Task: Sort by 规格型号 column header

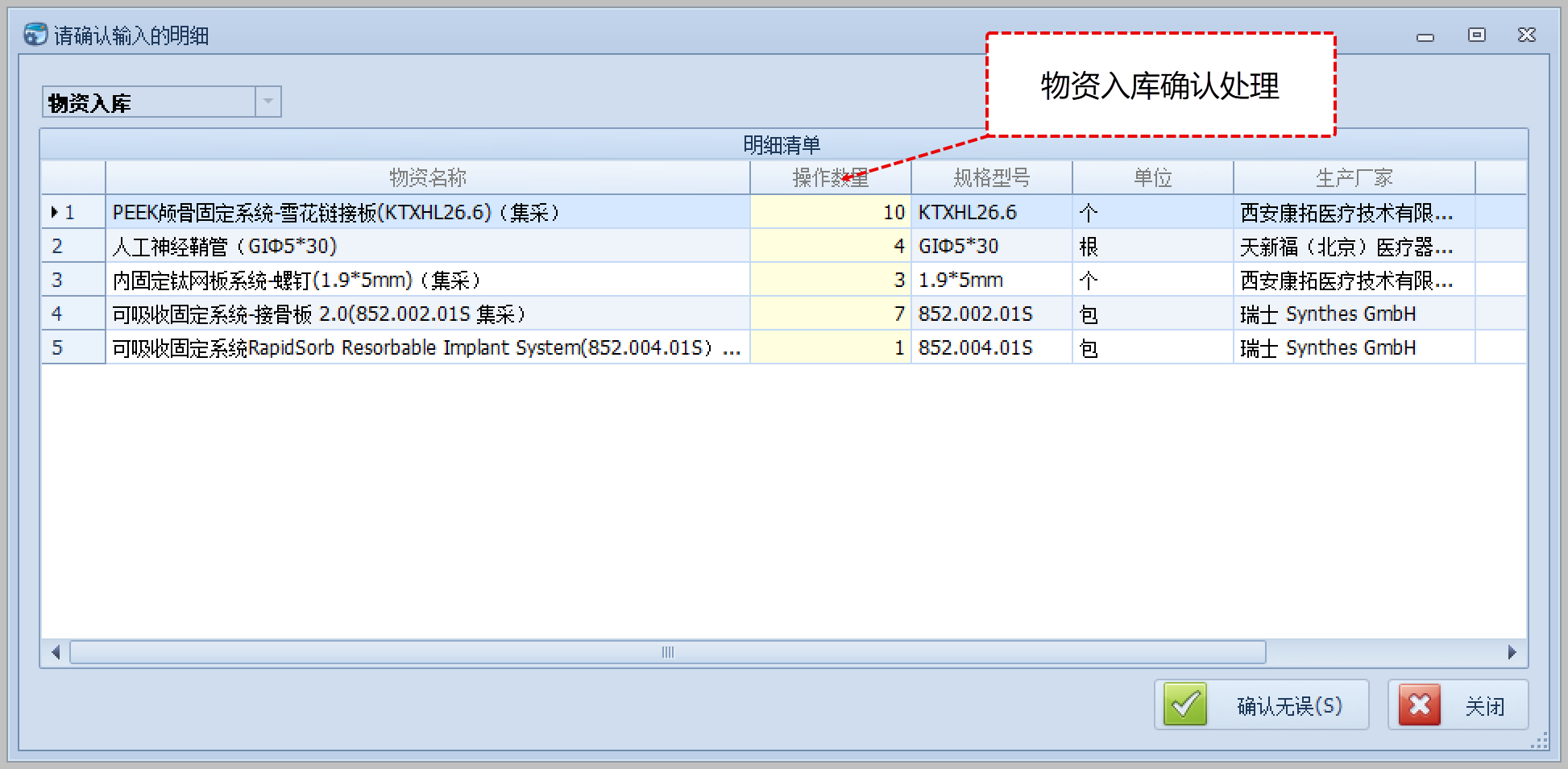Action: click(x=992, y=177)
